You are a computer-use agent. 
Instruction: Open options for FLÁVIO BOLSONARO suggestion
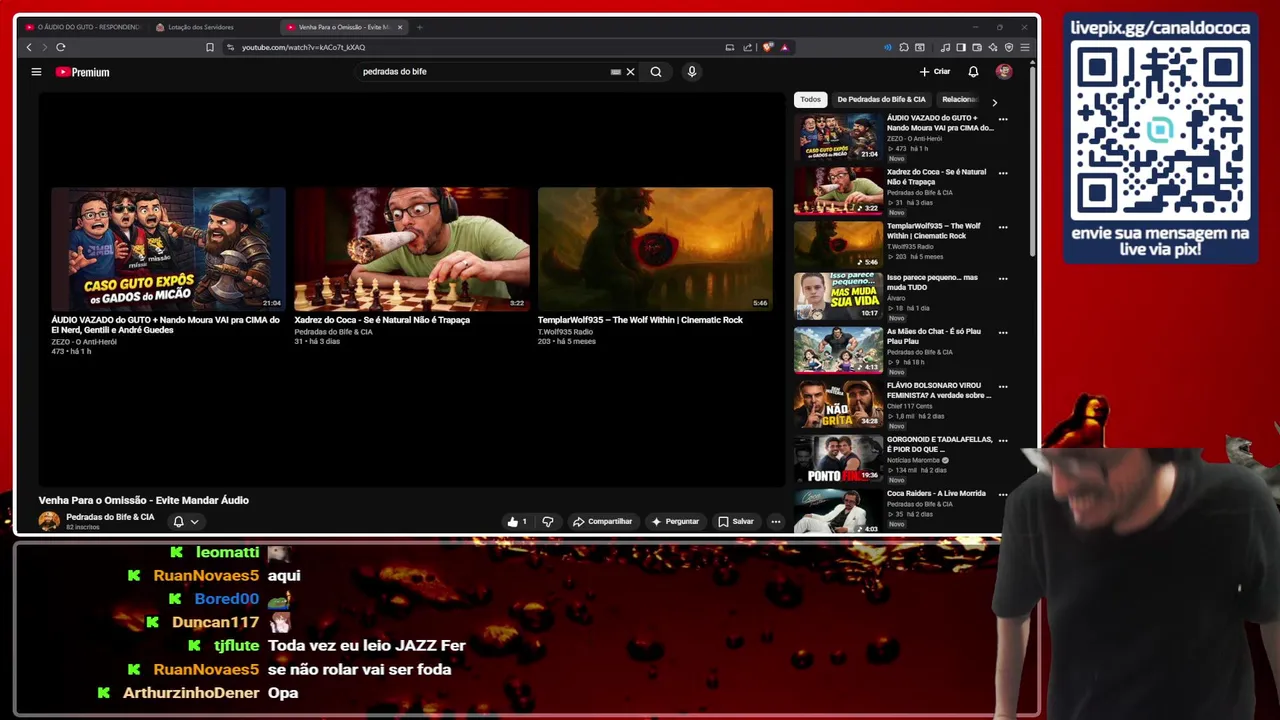pos(1003,387)
